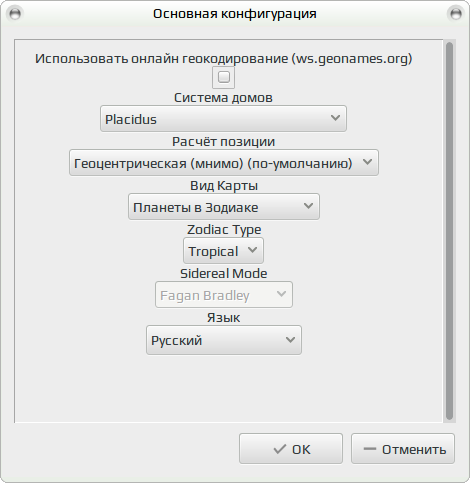Viewport: 470px width, 483px height.
Task: Click the round button at title bar left
Action: (x=15, y=14)
